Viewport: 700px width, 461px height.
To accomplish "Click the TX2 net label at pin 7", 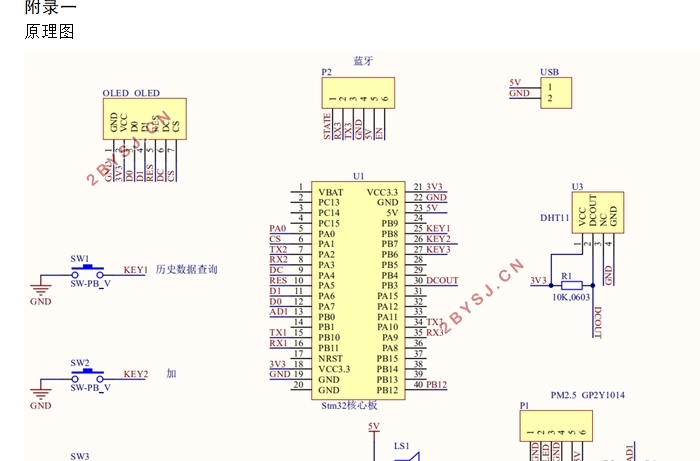I will [278, 249].
